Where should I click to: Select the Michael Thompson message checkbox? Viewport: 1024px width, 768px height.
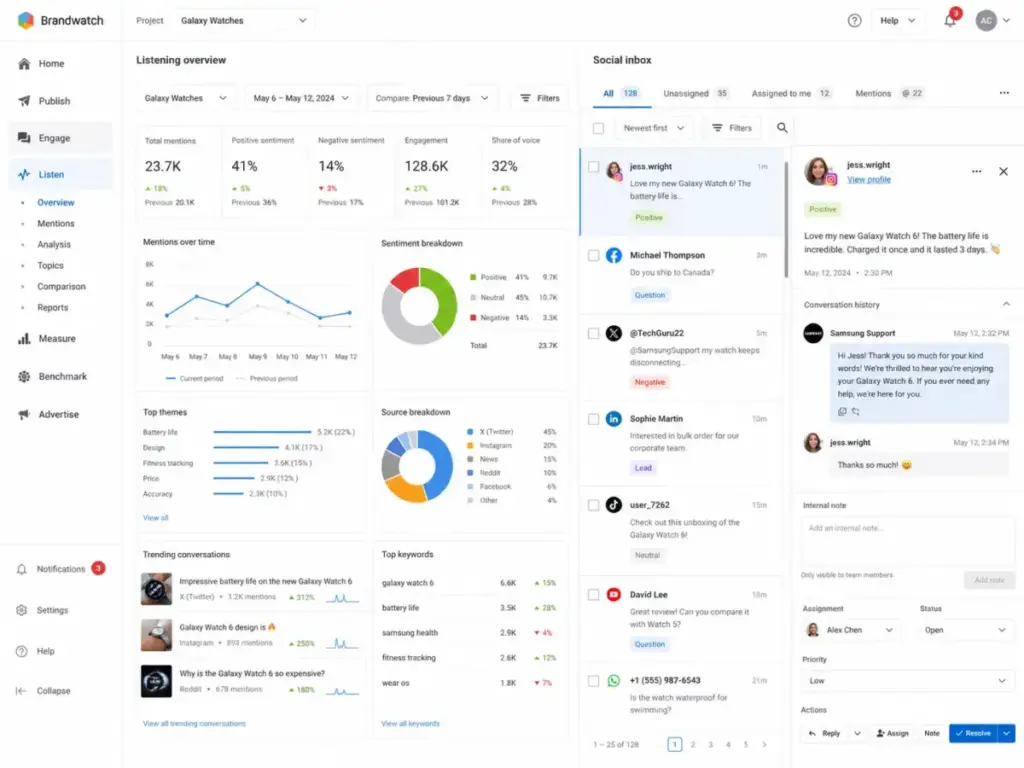(594, 255)
